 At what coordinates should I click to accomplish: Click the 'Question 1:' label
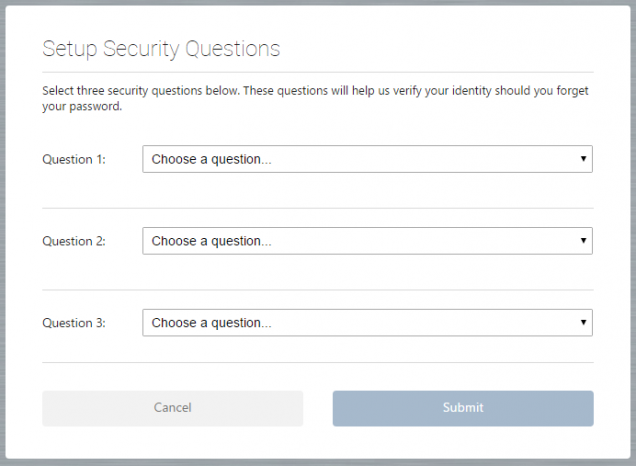click(x=74, y=159)
